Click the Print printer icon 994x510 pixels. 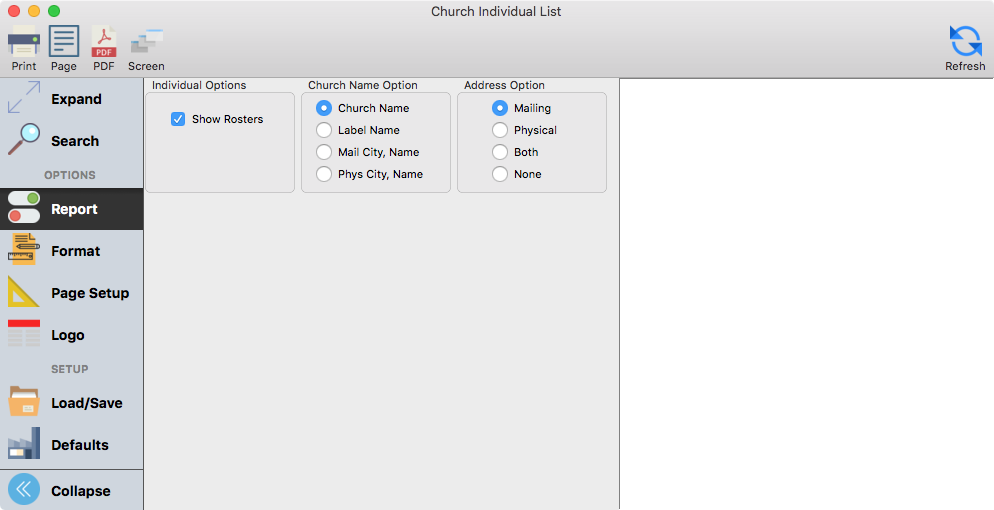(23, 43)
